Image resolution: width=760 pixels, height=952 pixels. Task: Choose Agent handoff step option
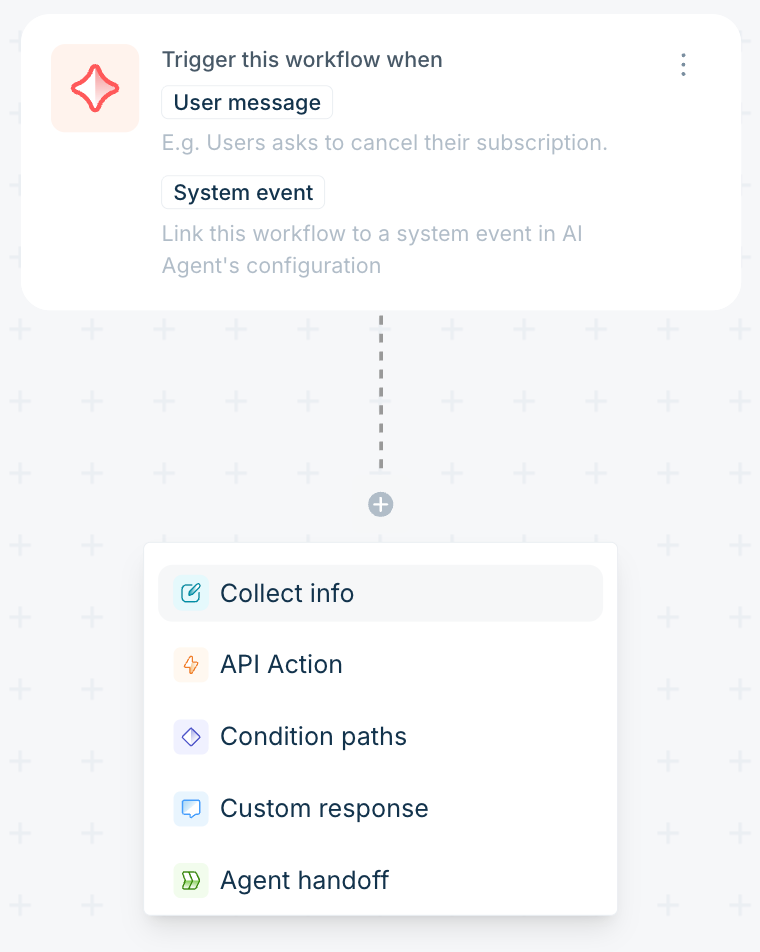(381, 880)
